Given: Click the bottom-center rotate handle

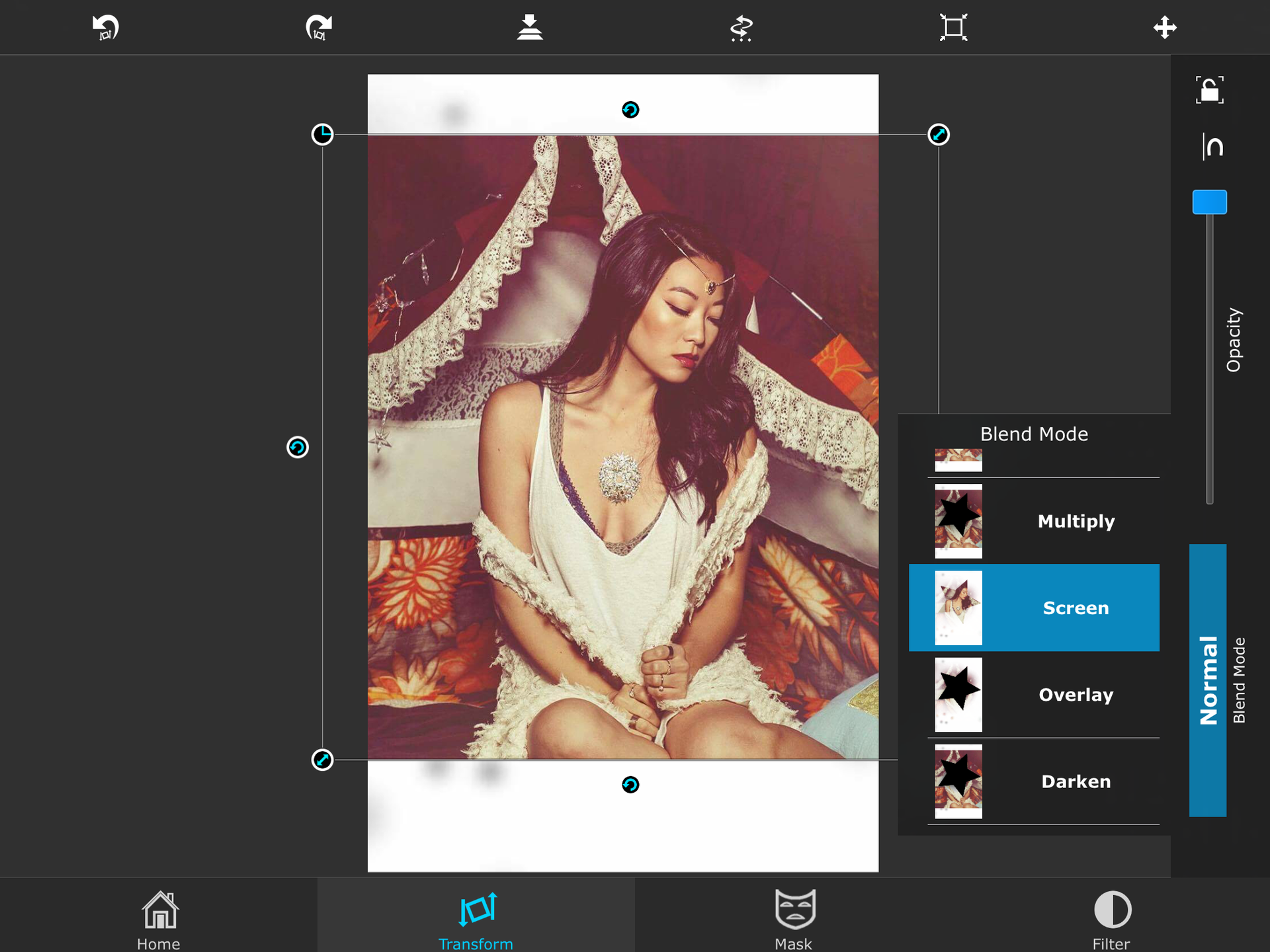Looking at the screenshot, I should coord(630,785).
